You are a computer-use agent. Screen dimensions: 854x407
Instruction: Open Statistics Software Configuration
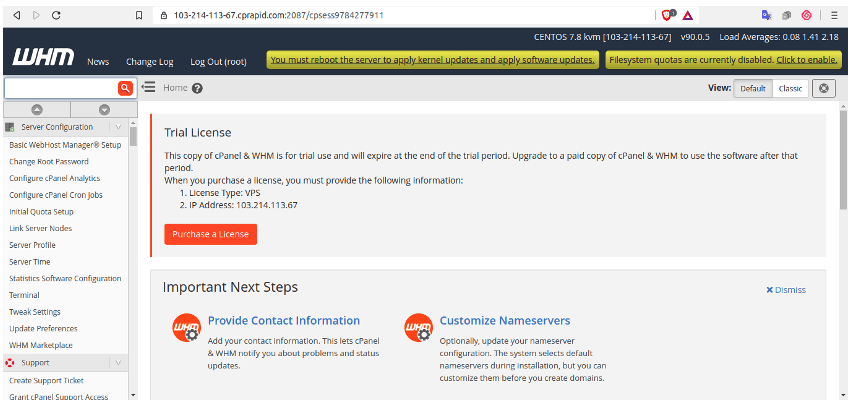click(x=65, y=278)
